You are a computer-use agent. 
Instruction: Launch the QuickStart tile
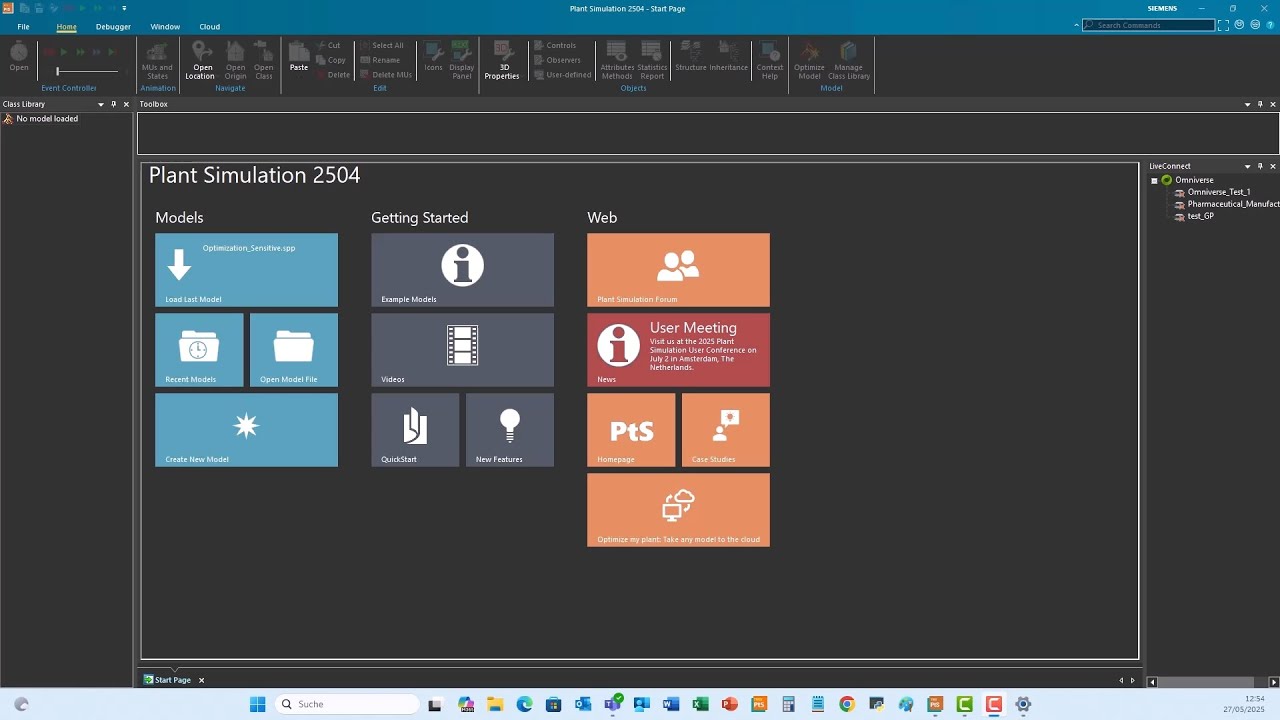tap(415, 430)
